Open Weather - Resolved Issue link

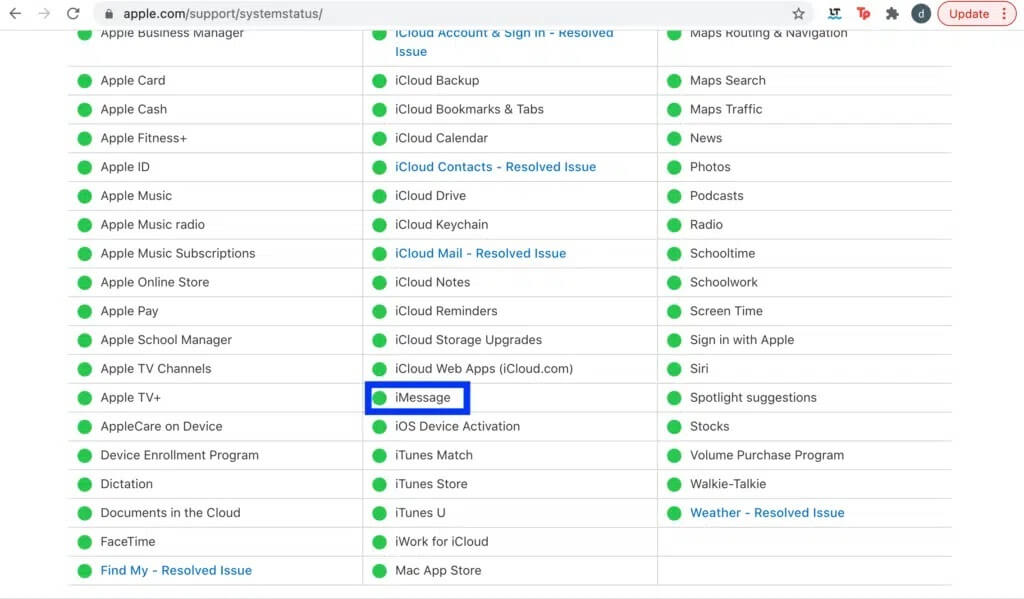pyautogui.click(x=767, y=512)
